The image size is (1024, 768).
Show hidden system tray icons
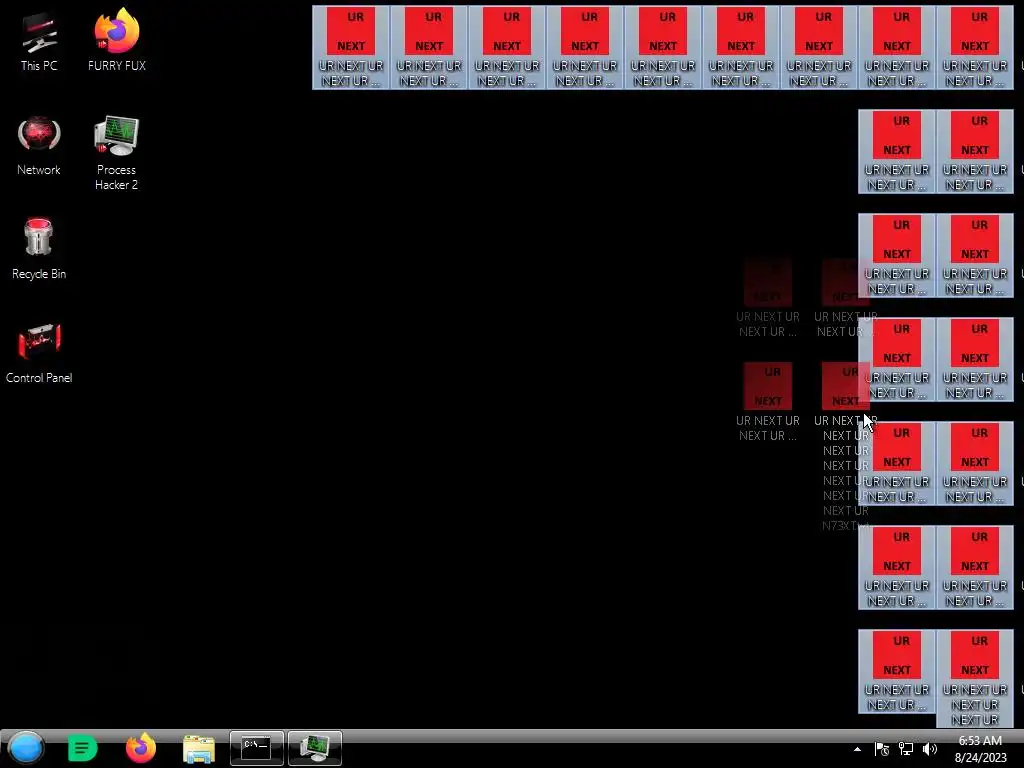tap(857, 749)
